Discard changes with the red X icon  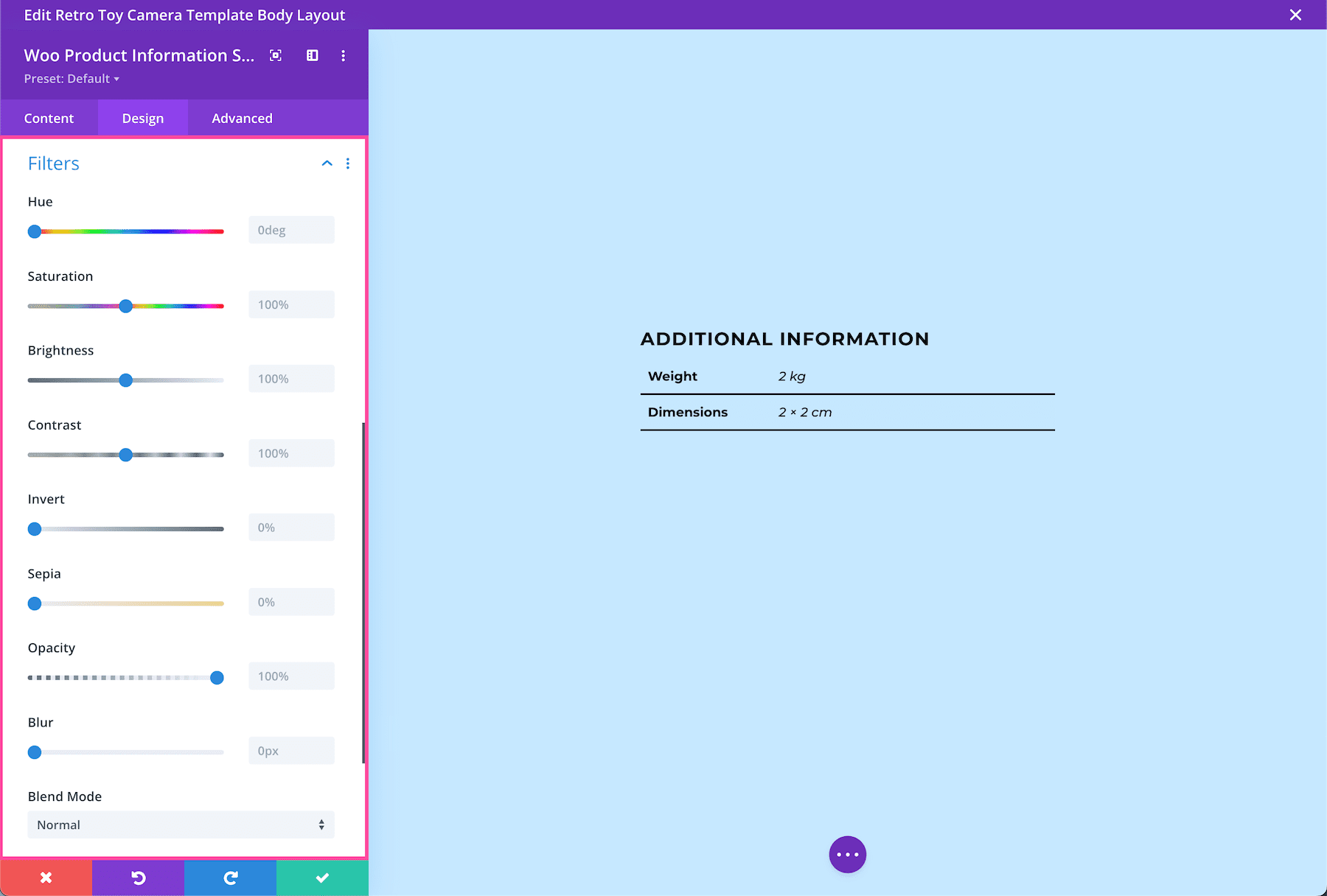click(x=46, y=878)
